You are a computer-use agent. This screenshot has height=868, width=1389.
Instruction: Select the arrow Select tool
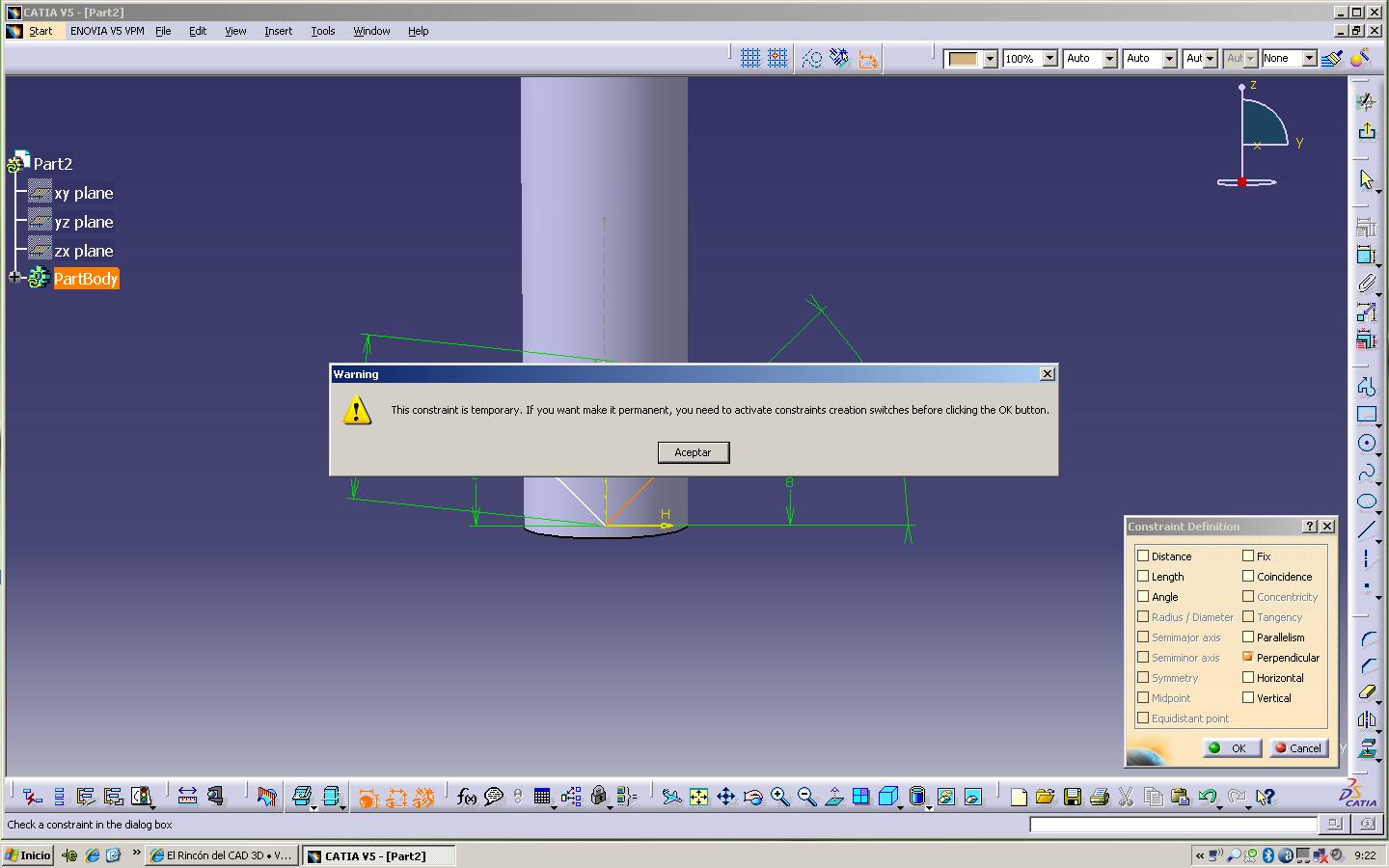[x=1366, y=179]
